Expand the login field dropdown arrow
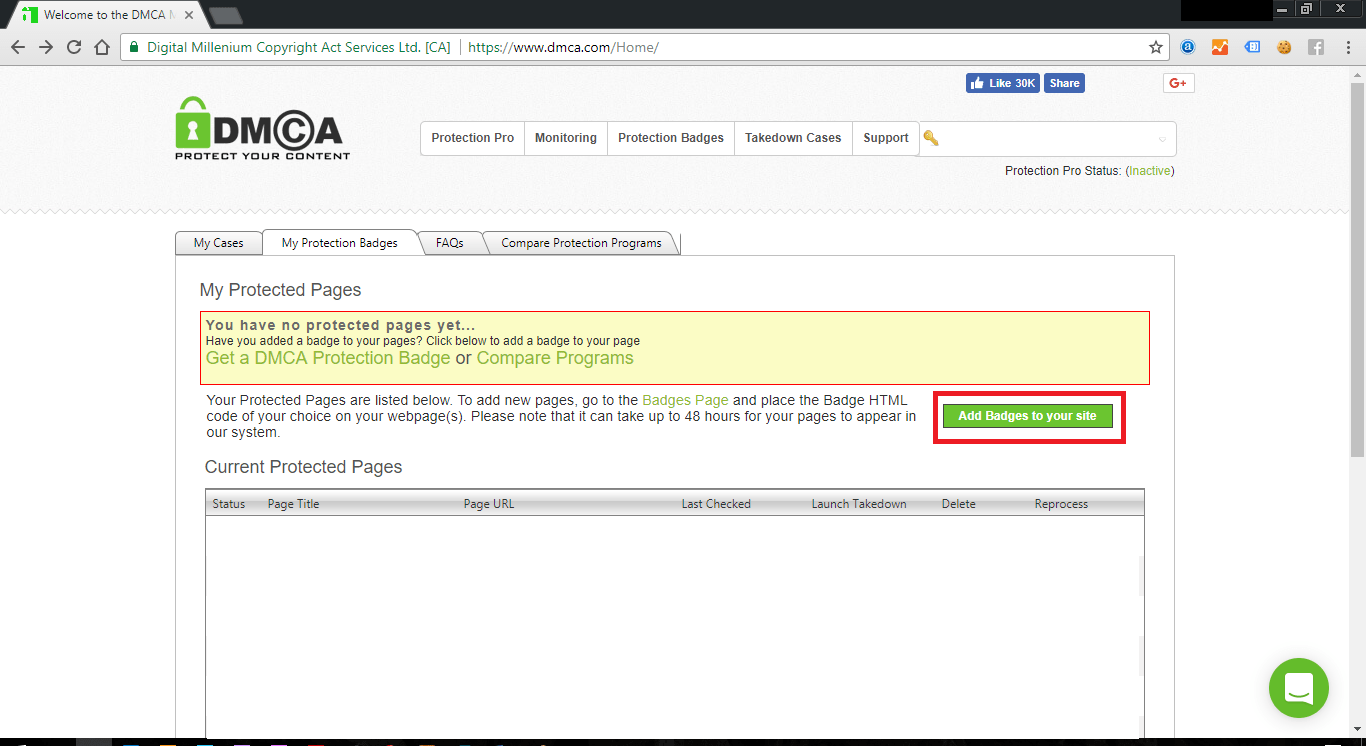Viewport: 1366px width, 746px height. click(1161, 139)
